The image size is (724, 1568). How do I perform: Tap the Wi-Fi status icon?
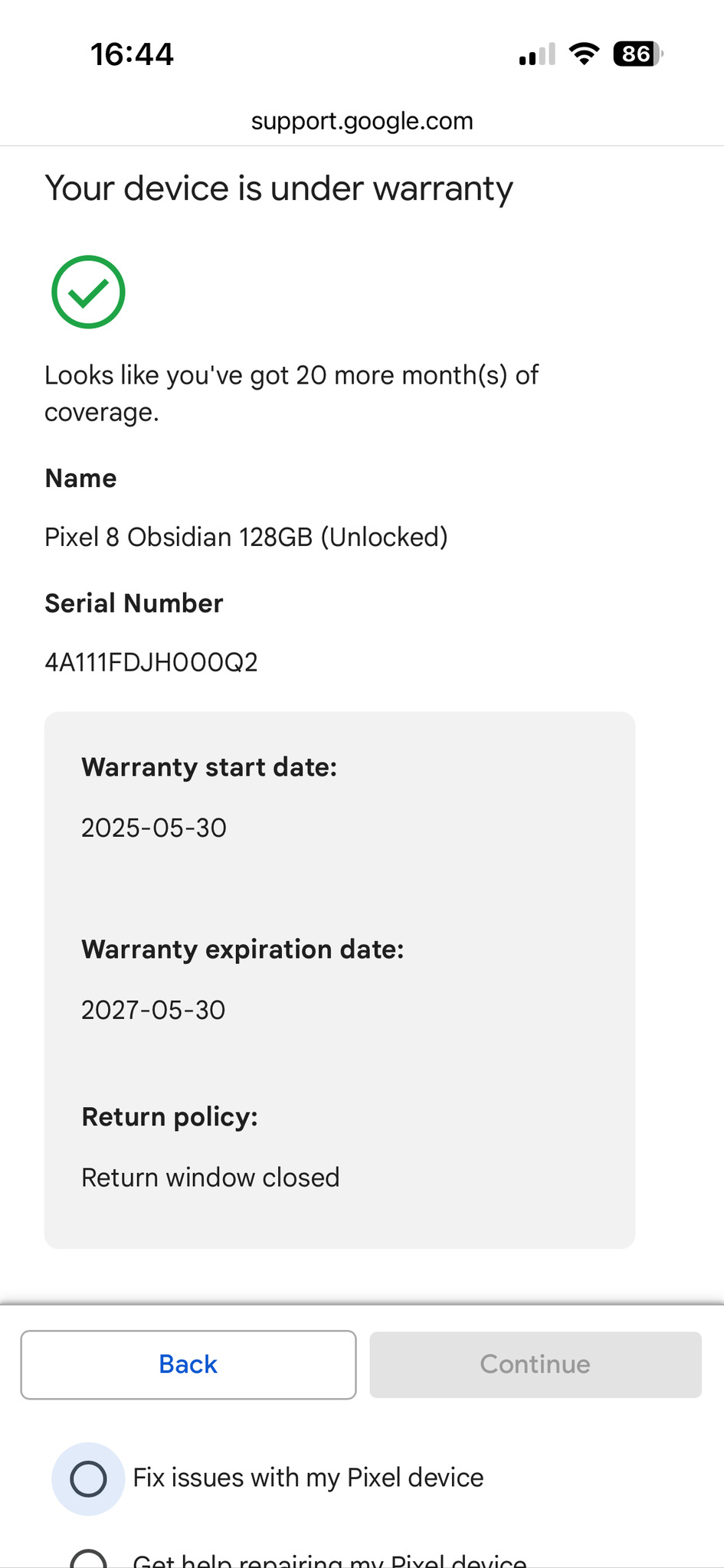[x=584, y=54]
